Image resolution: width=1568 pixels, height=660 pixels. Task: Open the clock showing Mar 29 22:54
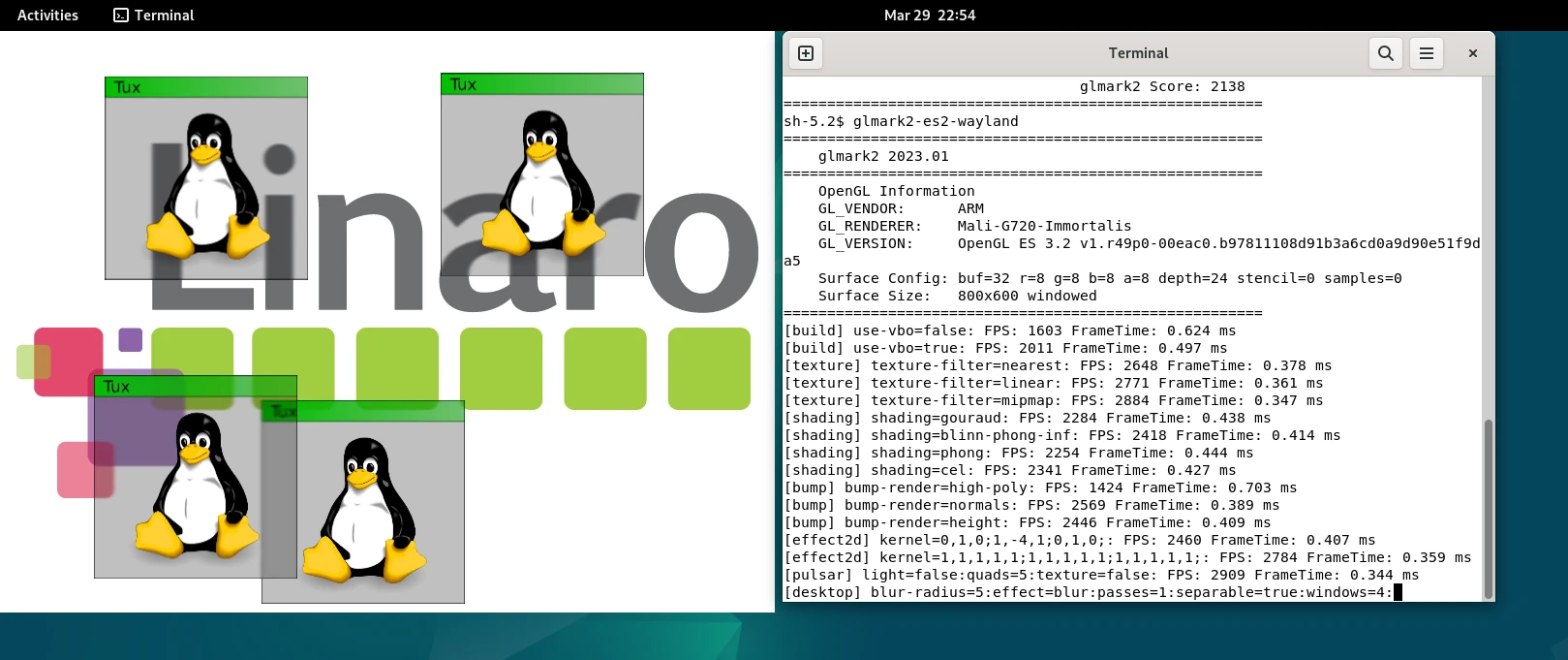click(x=930, y=16)
